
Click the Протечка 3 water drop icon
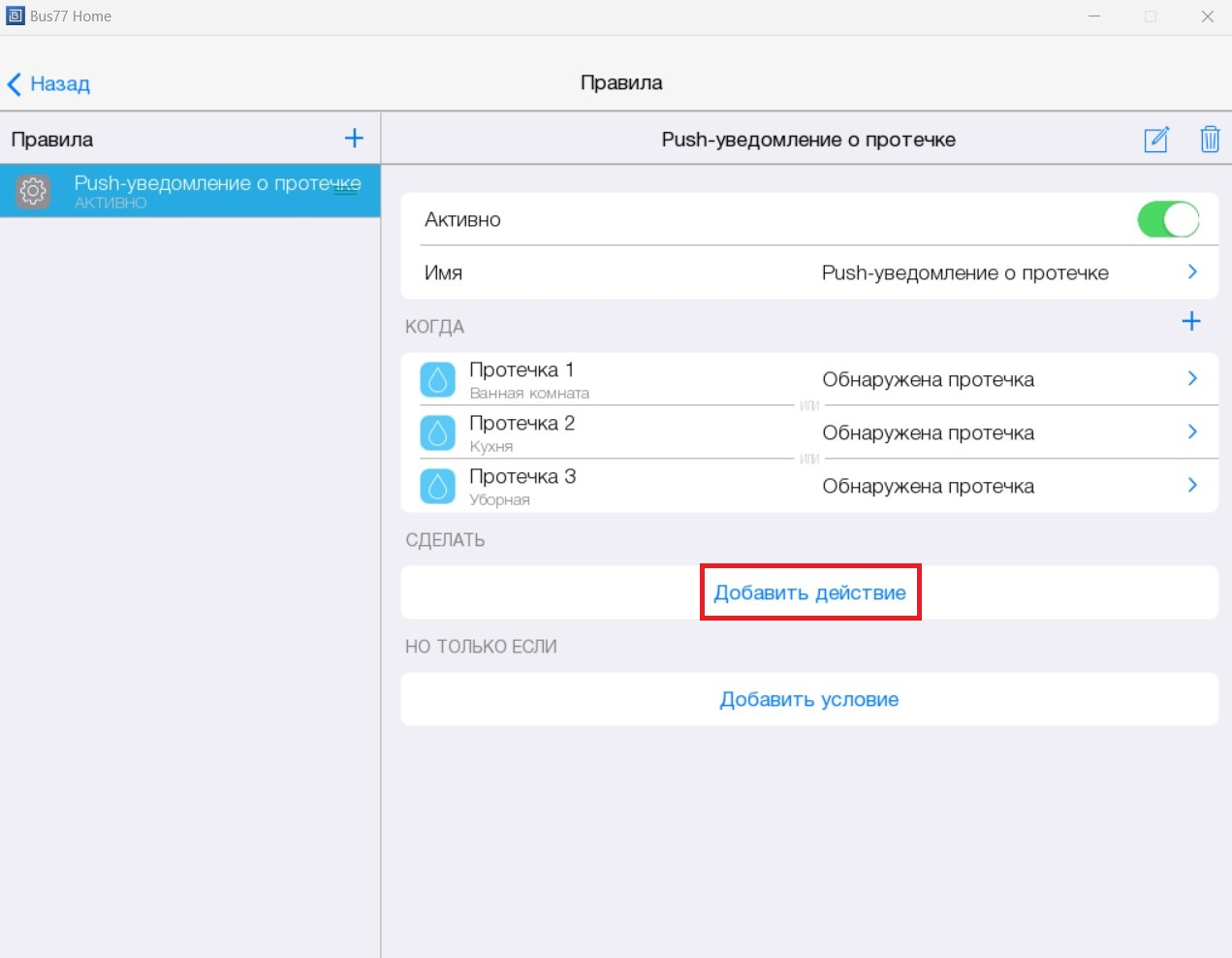(437, 486)
